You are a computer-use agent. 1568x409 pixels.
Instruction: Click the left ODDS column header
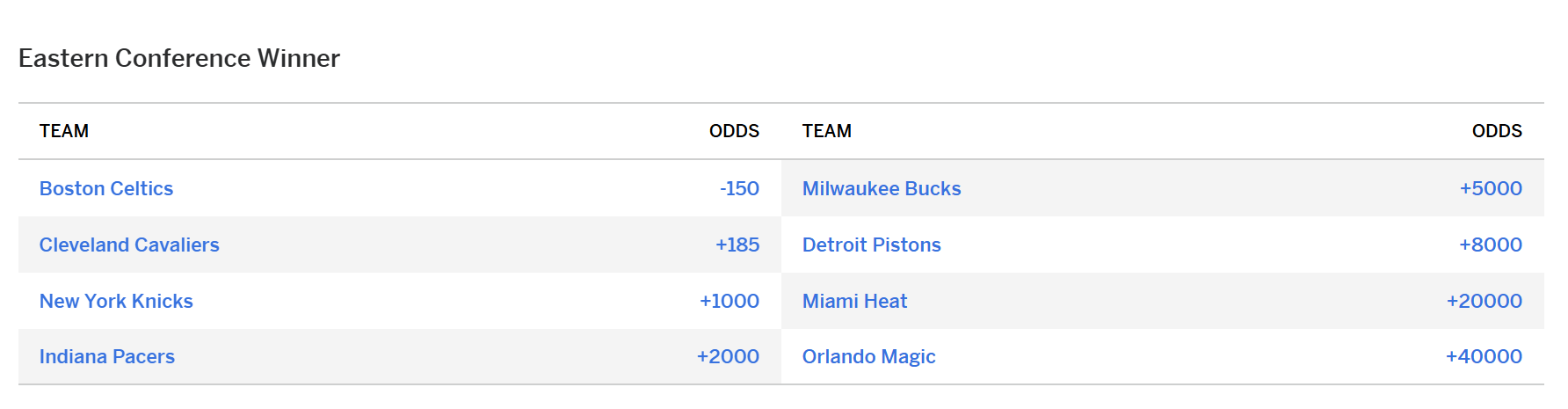point(734,131)
